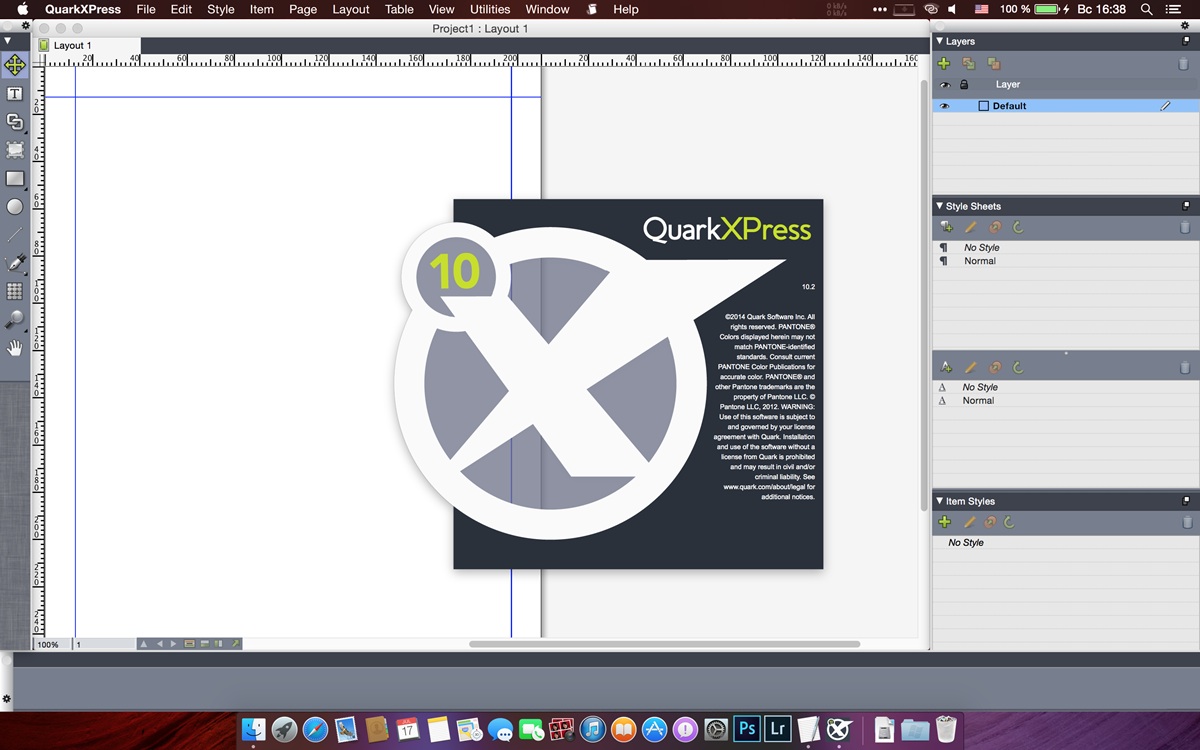This screenshot has width=1200, height=750.
Task: Click the horizontal scrollbar
Action: coord(664,644)
